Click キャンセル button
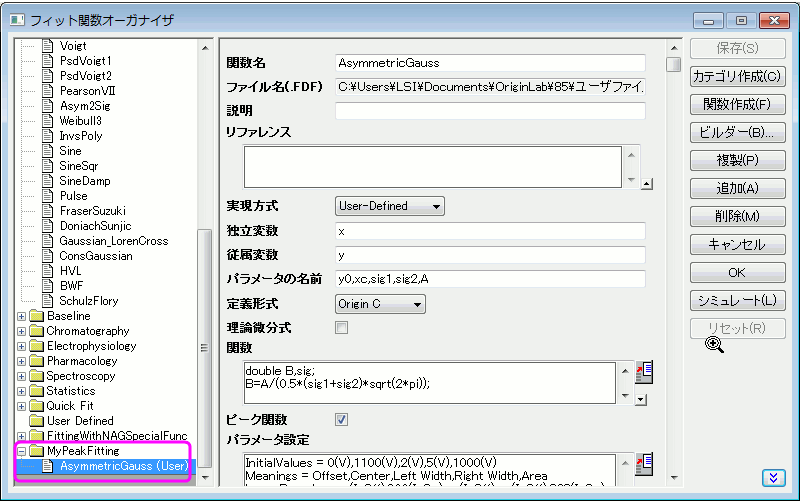800x502 pixels. pos(737,245)
